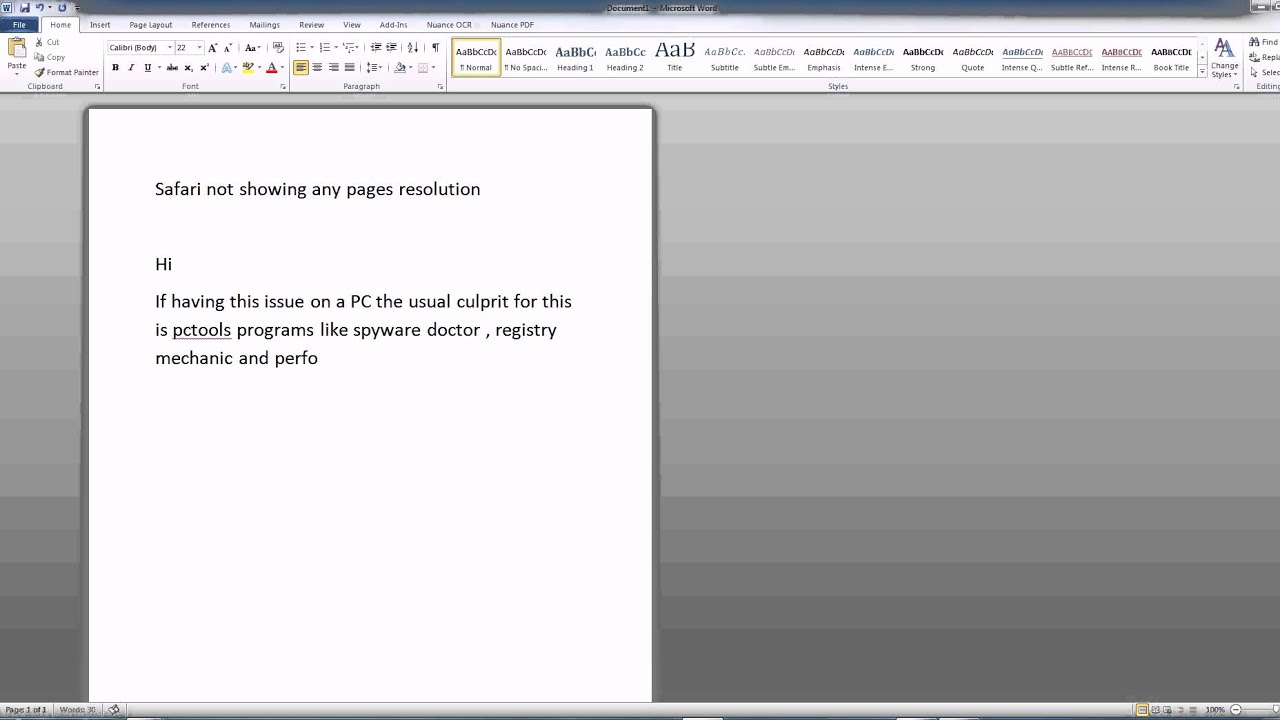The width and height of the screenshot is (1280, 720).
Task: Click the red font color swatch
Action: [270, 68]
